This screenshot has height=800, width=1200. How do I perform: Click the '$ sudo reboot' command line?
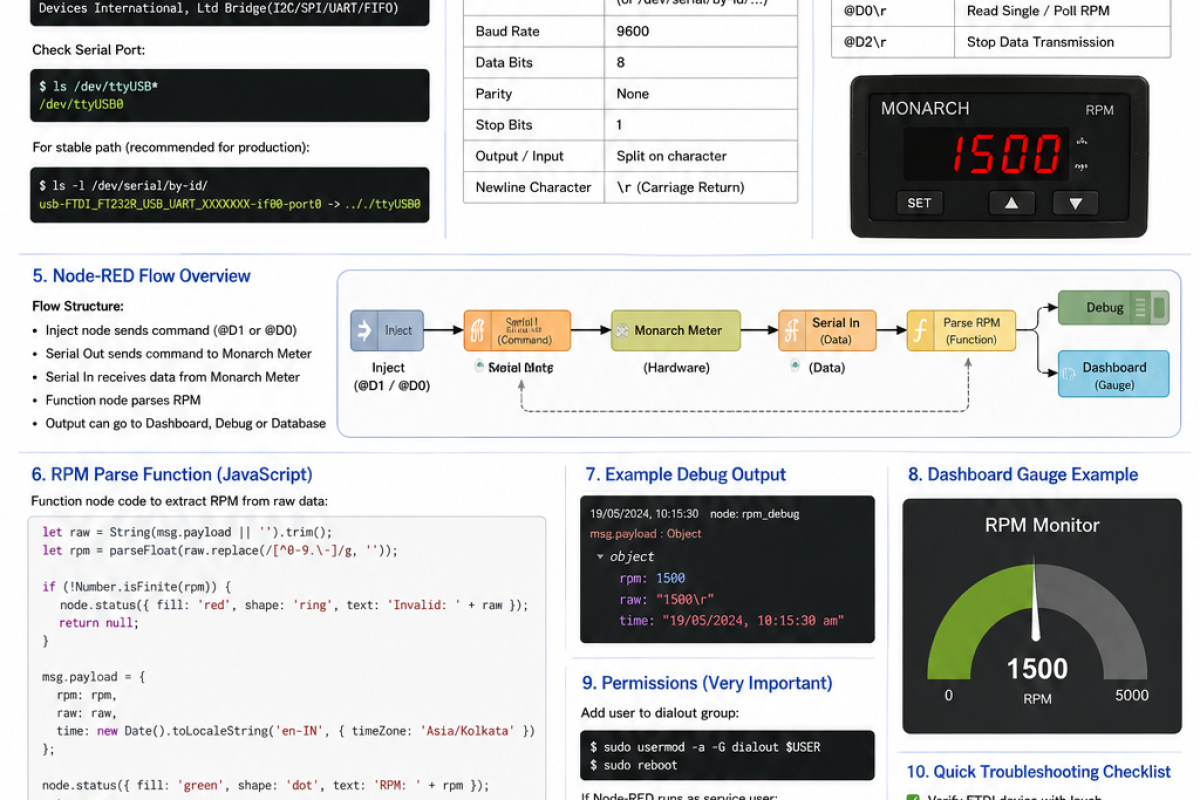click(633, 765)
